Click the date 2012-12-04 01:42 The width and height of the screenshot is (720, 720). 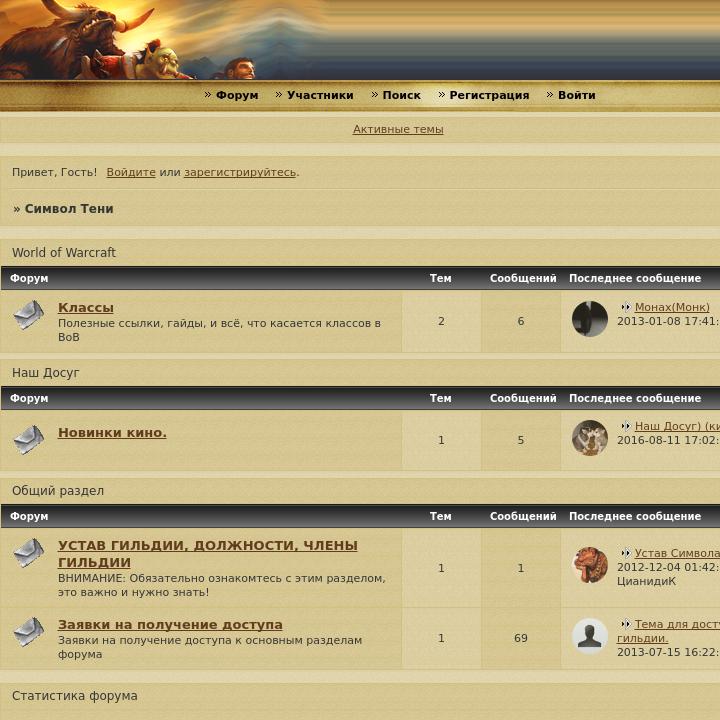(668, 567)
